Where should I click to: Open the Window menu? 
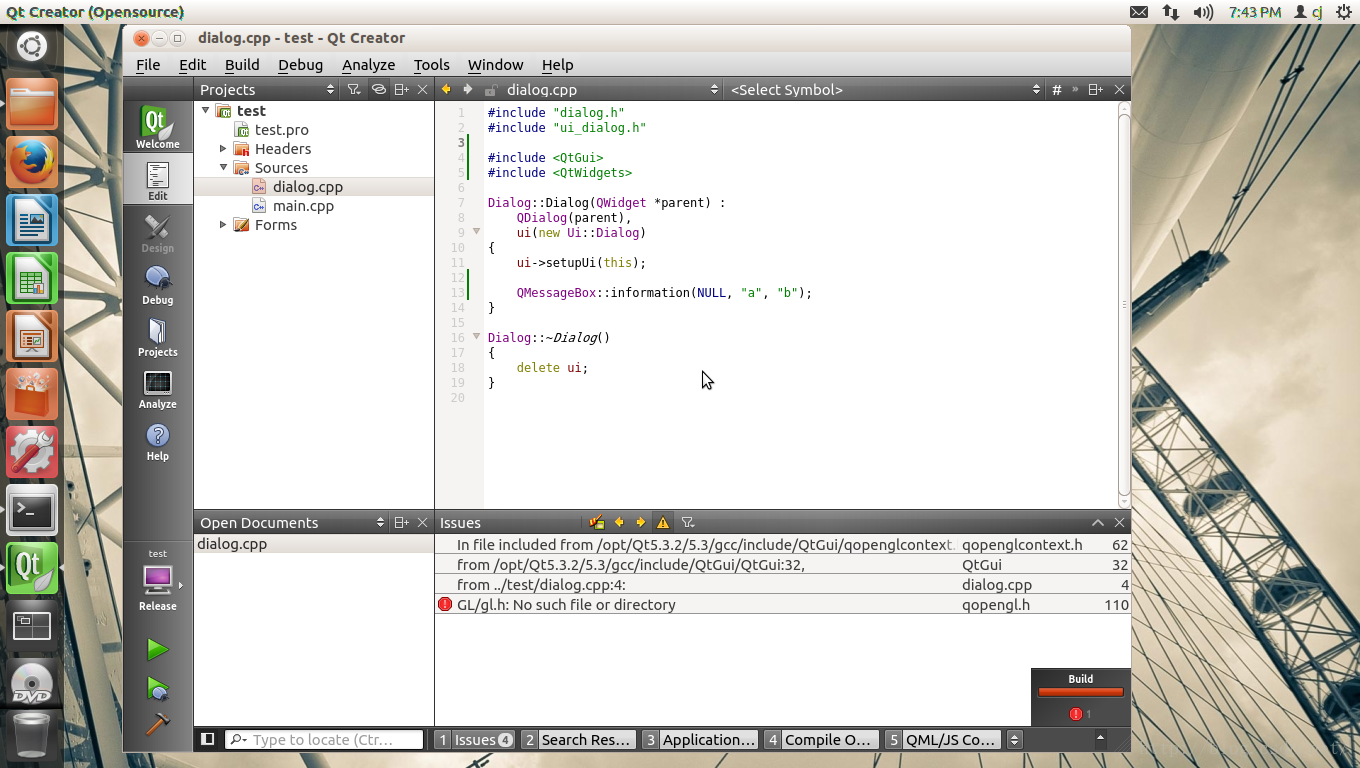pyautogui.click(x=495, y=64)
